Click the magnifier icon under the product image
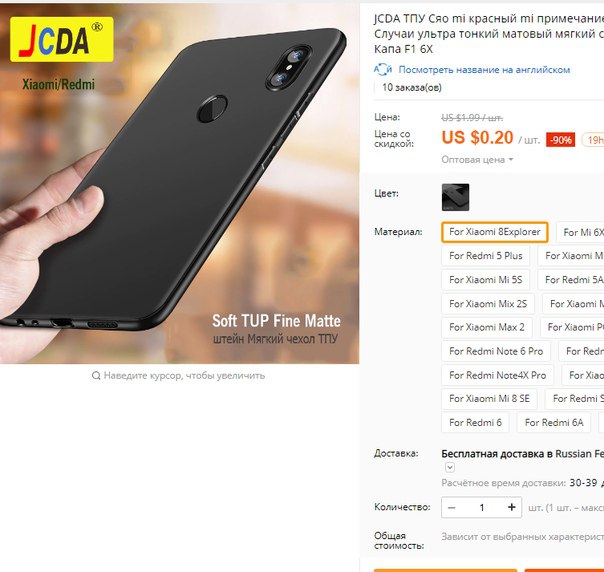The width and height of the screenshot is (604, 572). point(96,375)
